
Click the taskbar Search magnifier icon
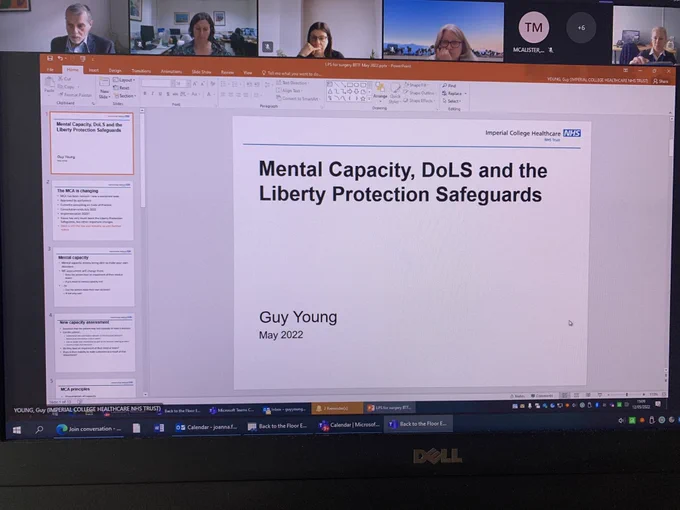pyautogui.click(x=39, y=429)
